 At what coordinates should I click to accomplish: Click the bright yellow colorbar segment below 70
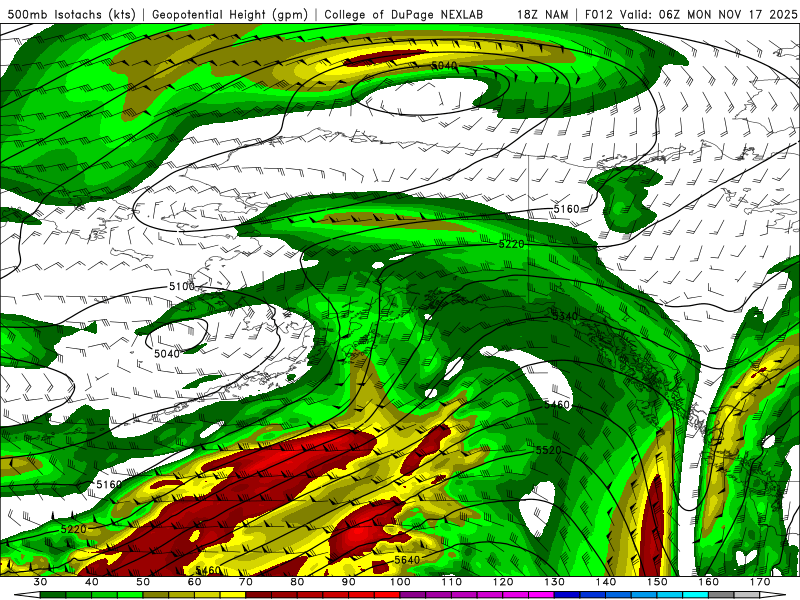(x=233, y=595)
